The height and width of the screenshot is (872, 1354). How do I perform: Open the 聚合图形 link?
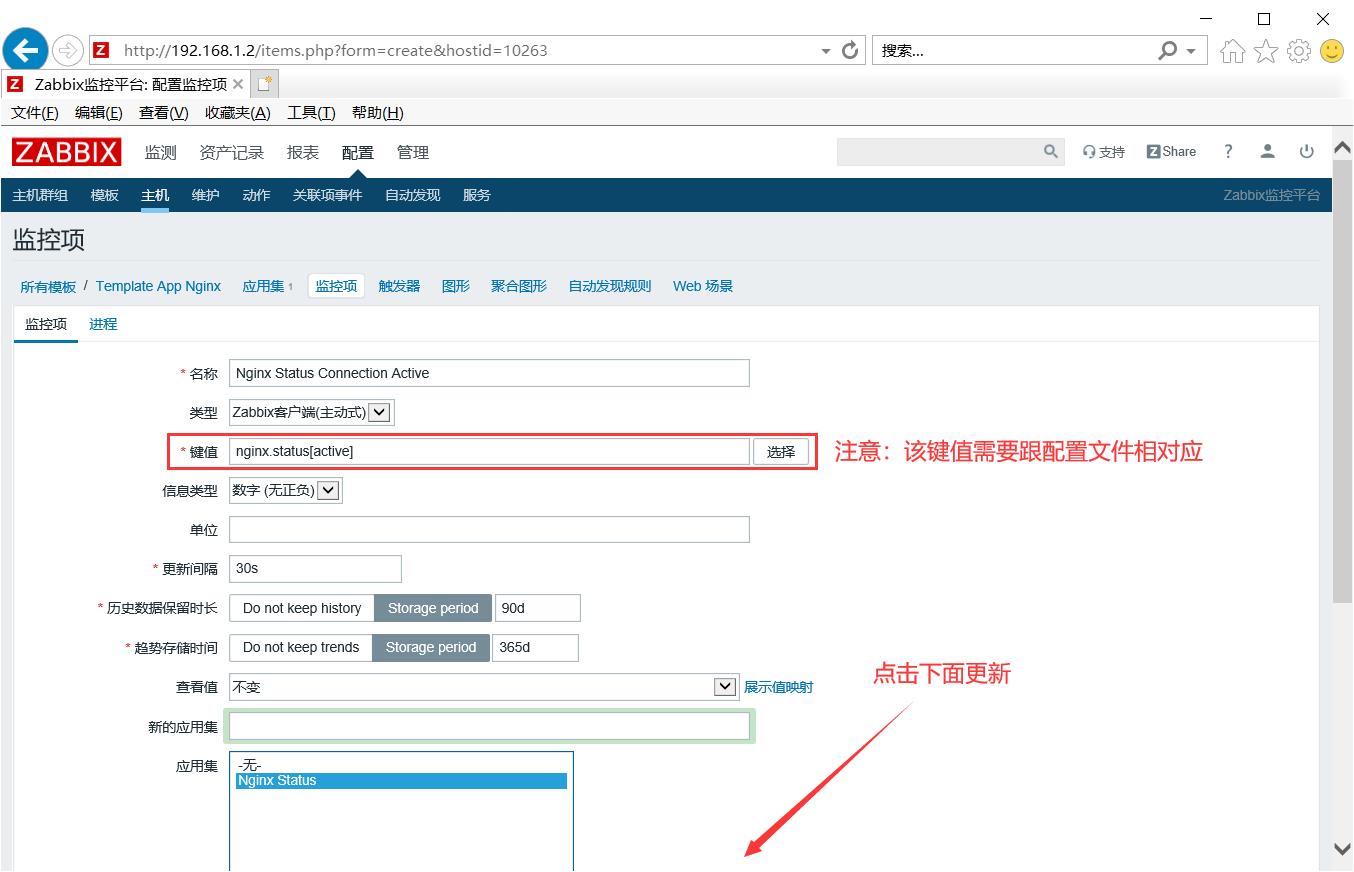[519, 286]
